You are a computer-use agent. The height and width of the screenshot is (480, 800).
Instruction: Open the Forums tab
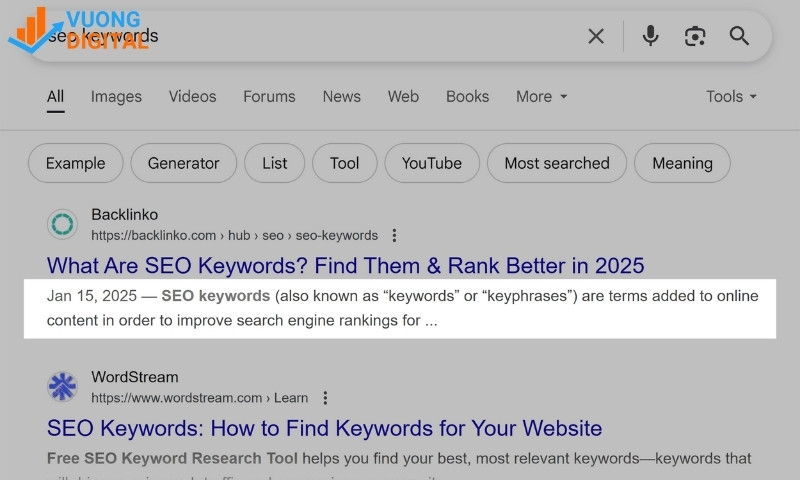[269, 97]
